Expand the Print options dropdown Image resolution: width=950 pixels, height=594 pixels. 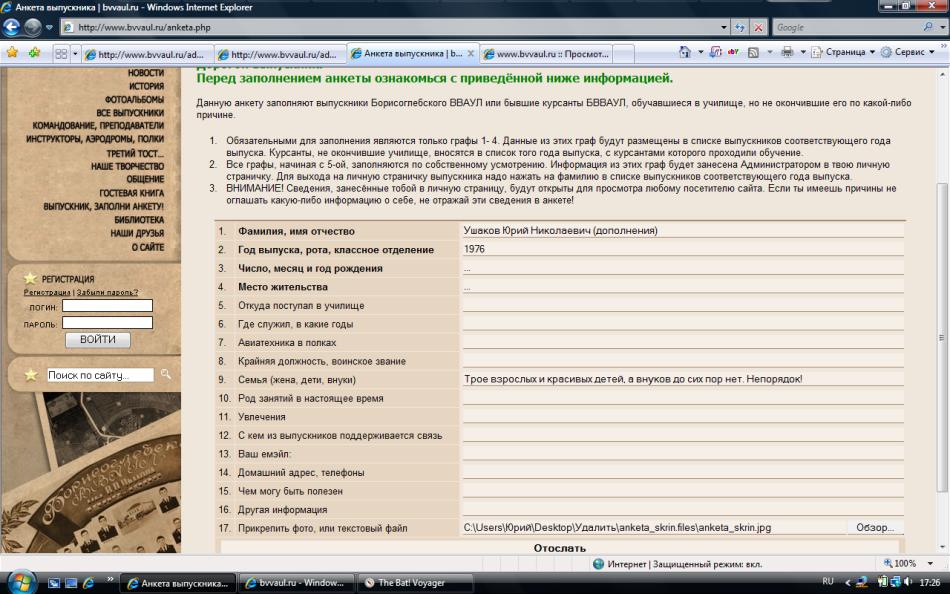803,52
